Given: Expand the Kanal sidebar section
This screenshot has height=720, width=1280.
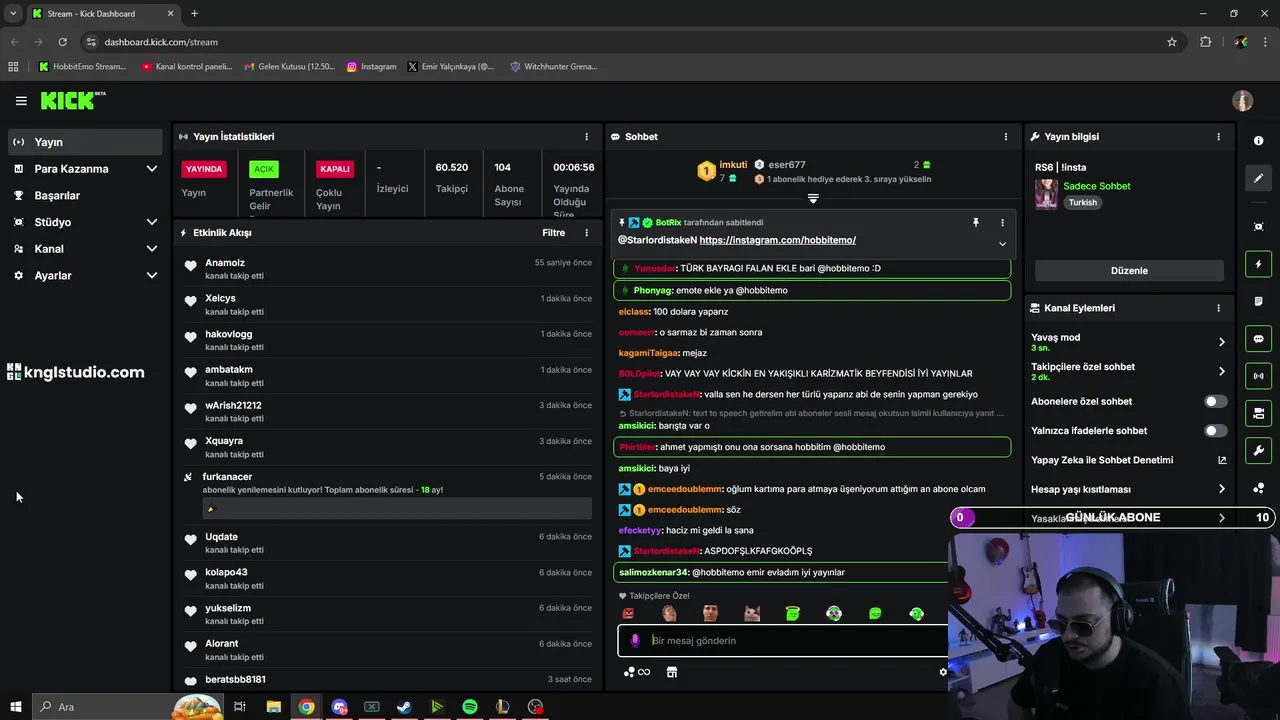Looking at the screenshot, I should coord(85,249).
